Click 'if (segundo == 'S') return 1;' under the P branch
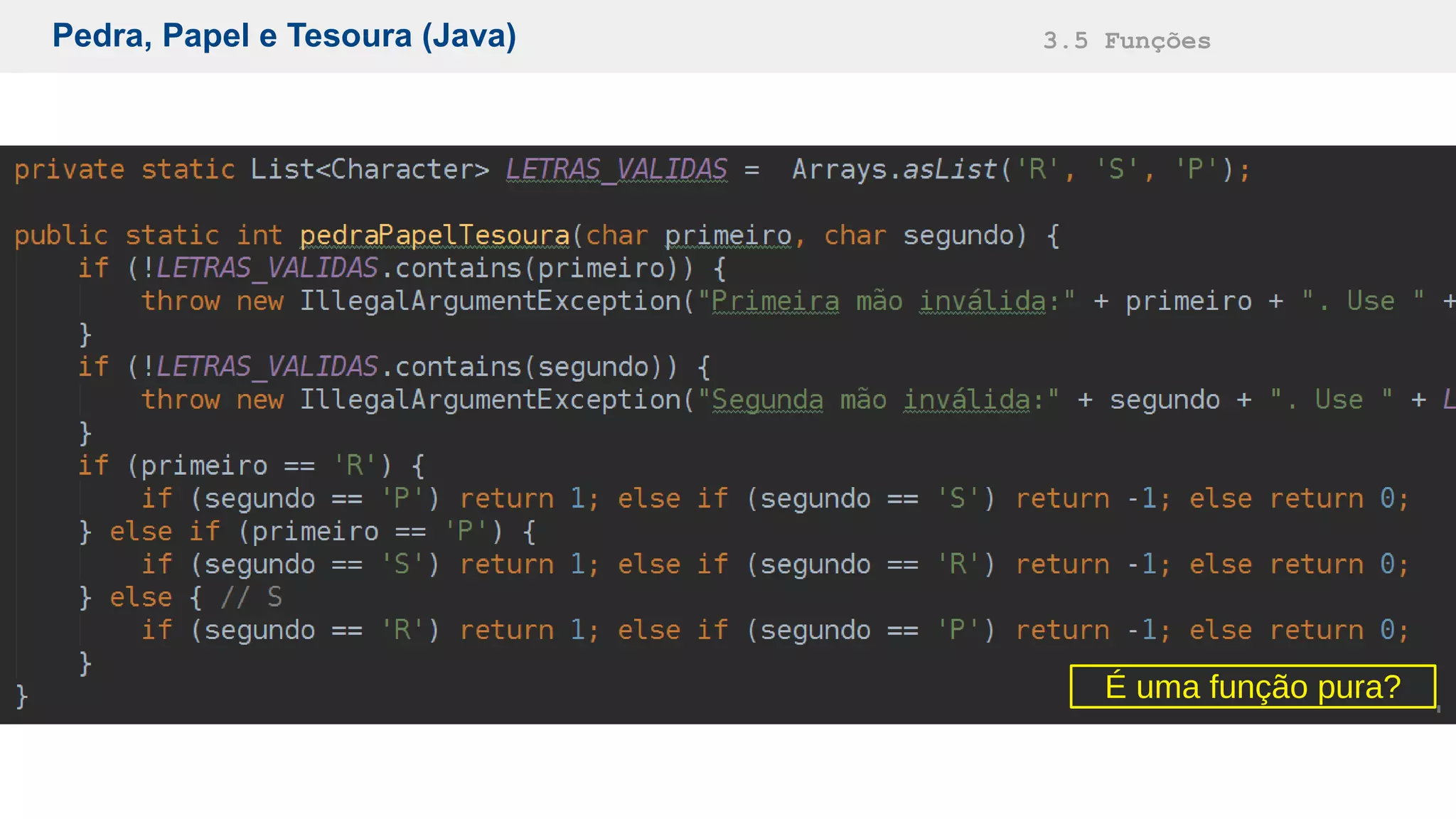 (370, 564)
